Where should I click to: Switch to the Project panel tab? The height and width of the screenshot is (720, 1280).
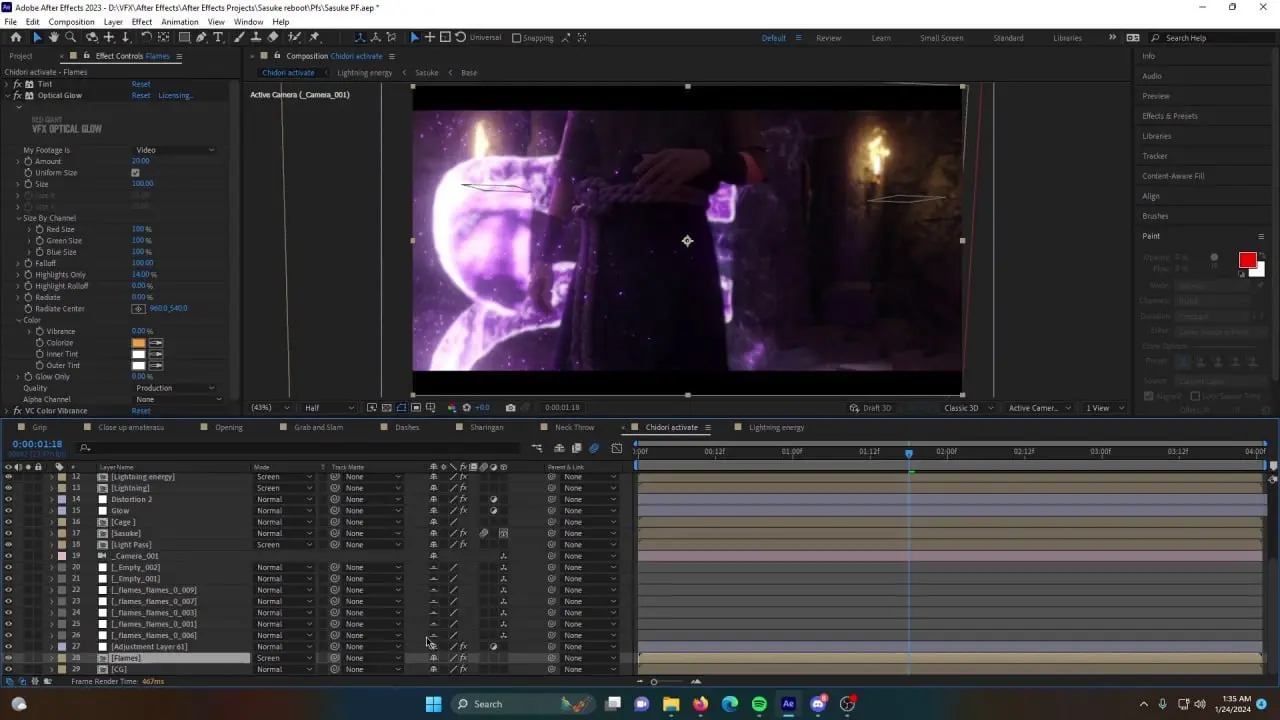[x=21, y=56]
